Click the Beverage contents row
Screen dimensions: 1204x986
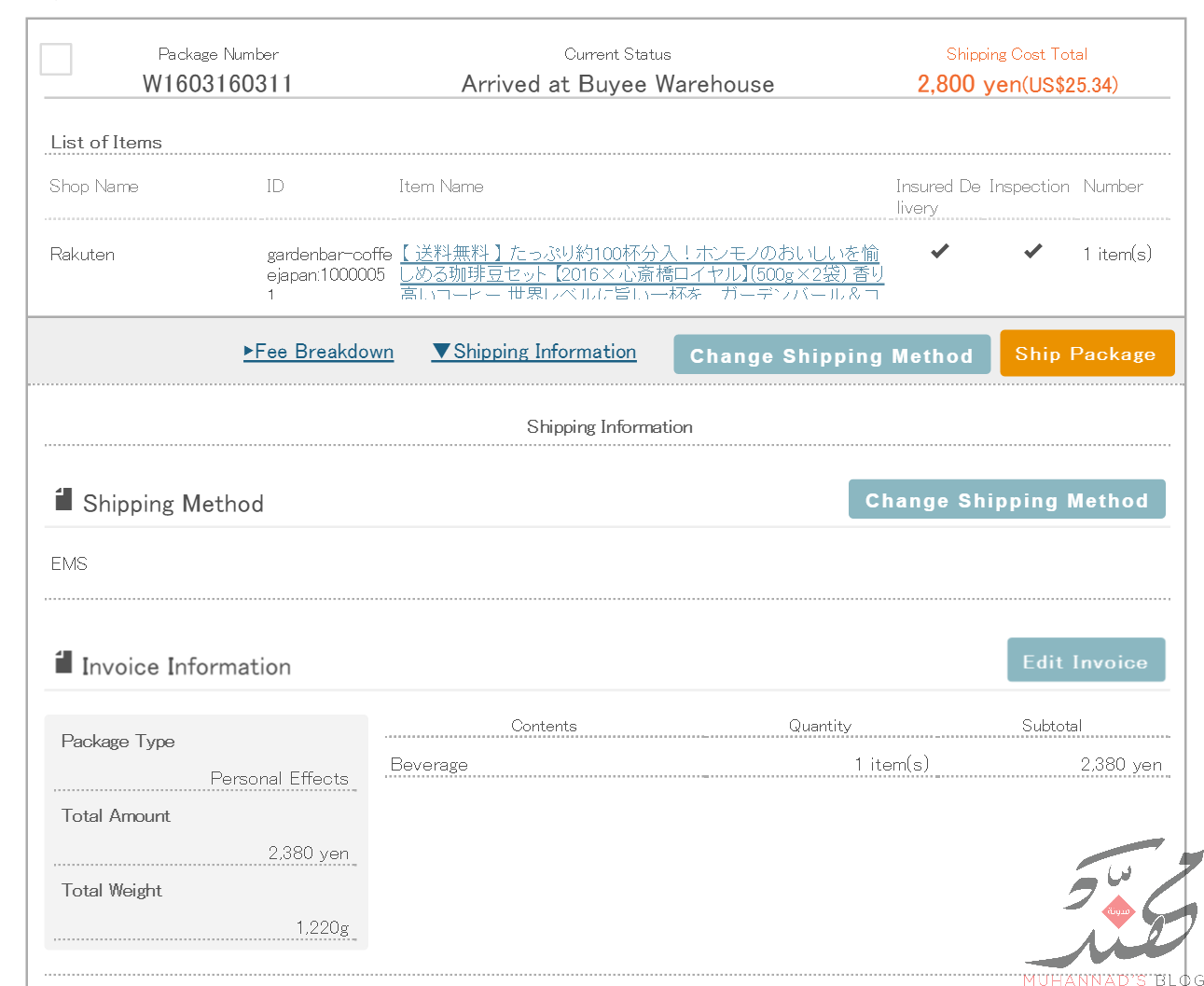(429, 765)
